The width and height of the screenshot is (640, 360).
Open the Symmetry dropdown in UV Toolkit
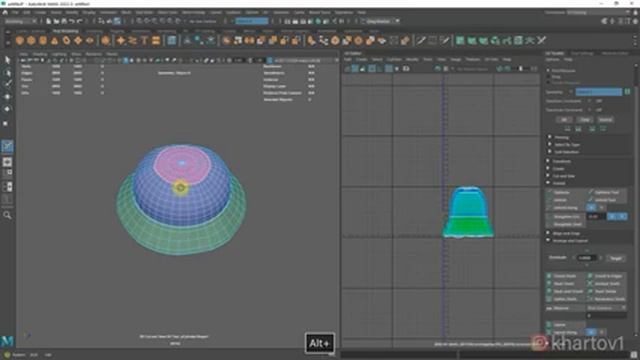click(598, 92)
